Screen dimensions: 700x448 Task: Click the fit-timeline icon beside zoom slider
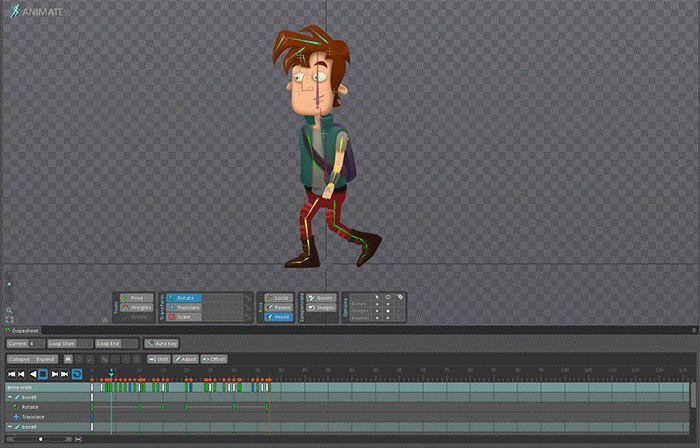79,440
